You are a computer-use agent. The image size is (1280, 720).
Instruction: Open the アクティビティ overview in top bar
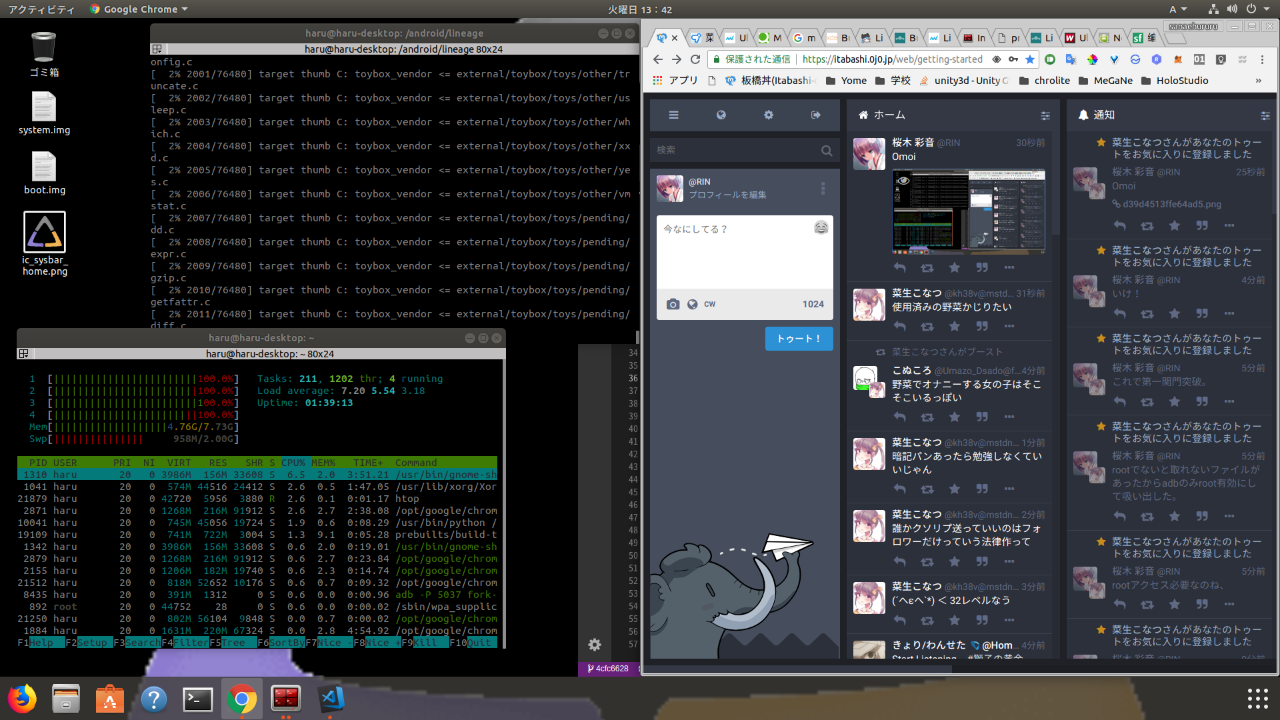coord(40,9)
